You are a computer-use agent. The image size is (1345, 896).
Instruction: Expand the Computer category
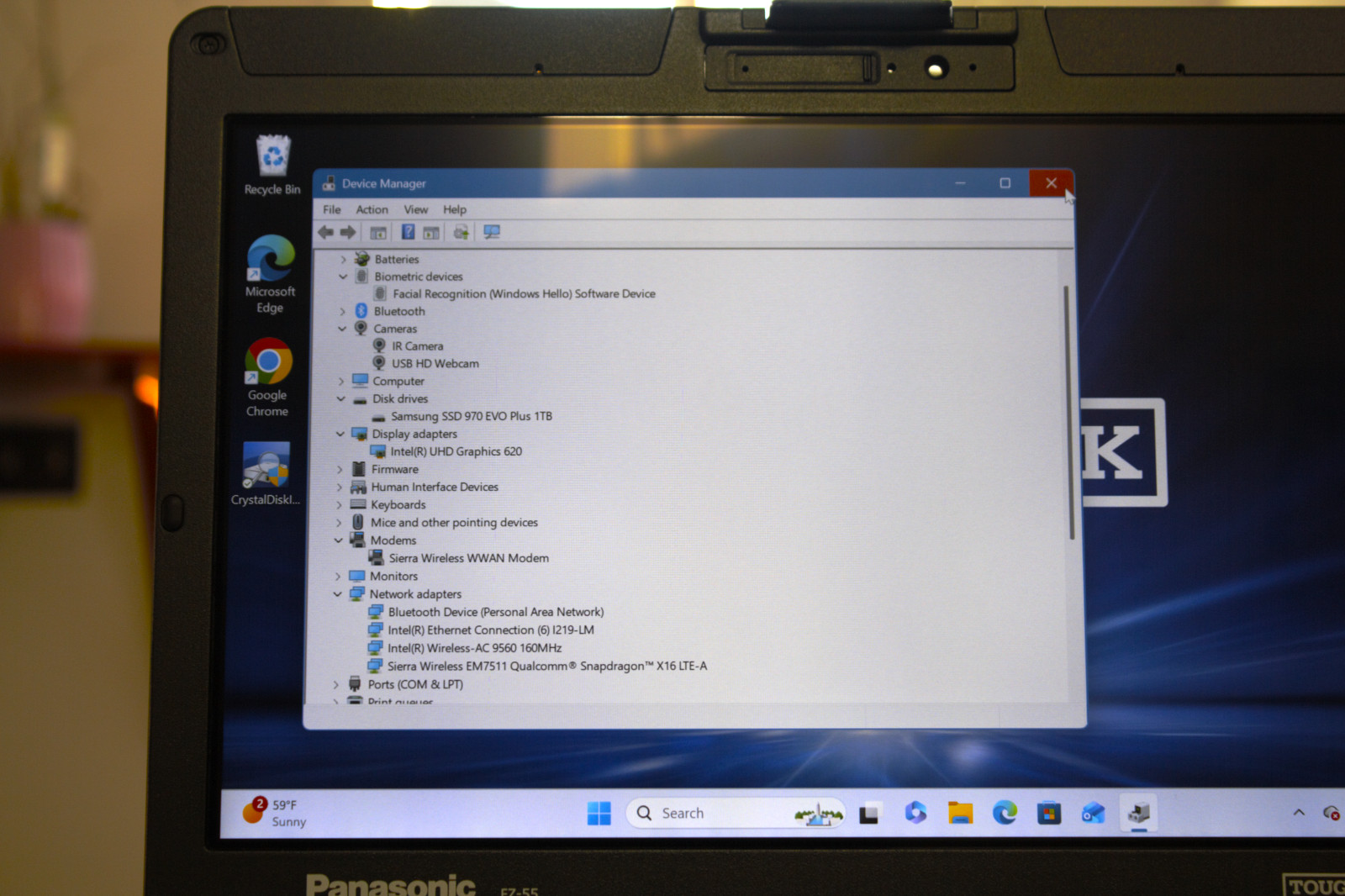click(x=341, y=382)
